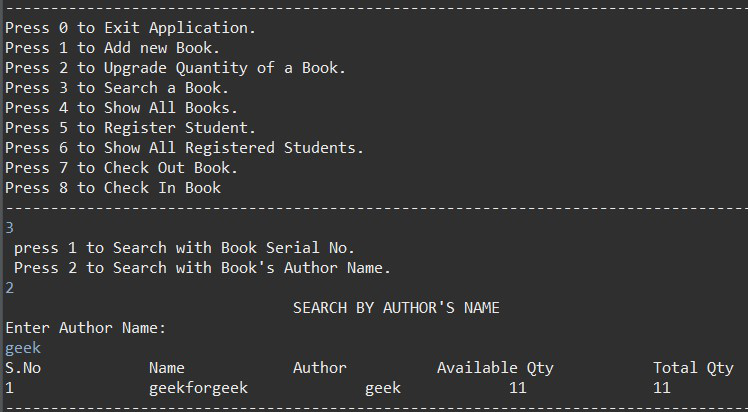The width and height of the screenshot is (748, 412).
Task: Click the 'Press 5 to Register Student.' line
Action: coord(130,128)
